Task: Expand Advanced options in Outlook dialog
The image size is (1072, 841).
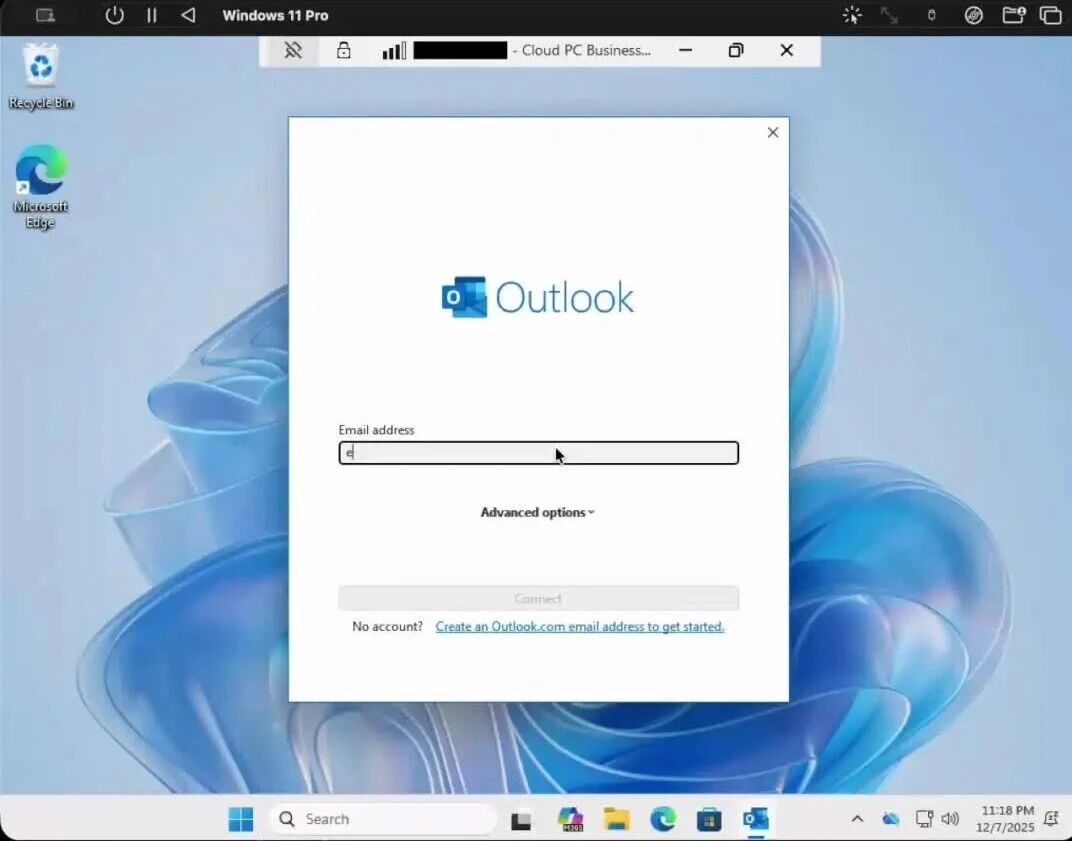Action: point(537,512)
